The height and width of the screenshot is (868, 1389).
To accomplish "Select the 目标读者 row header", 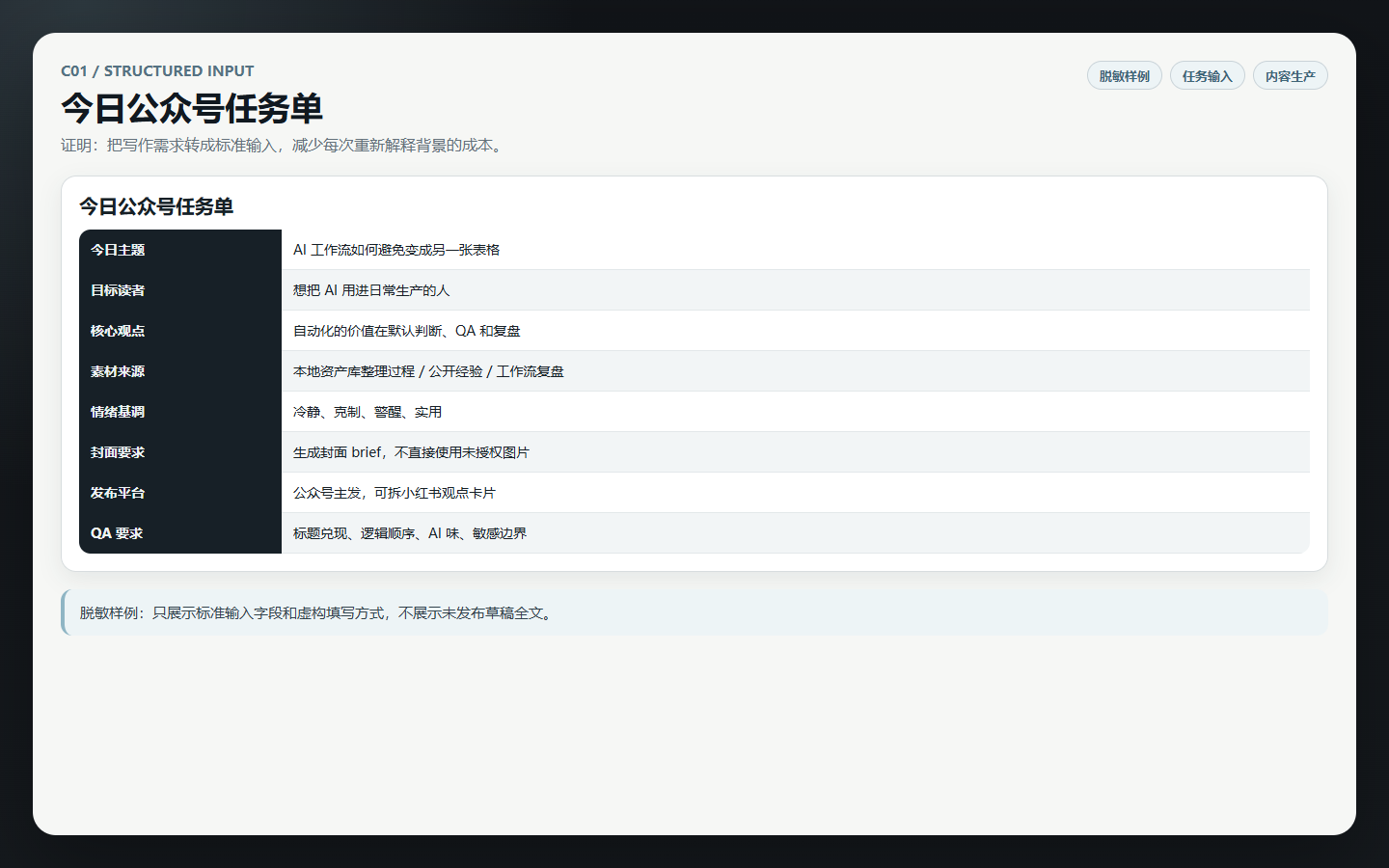I will click(180, 290).
